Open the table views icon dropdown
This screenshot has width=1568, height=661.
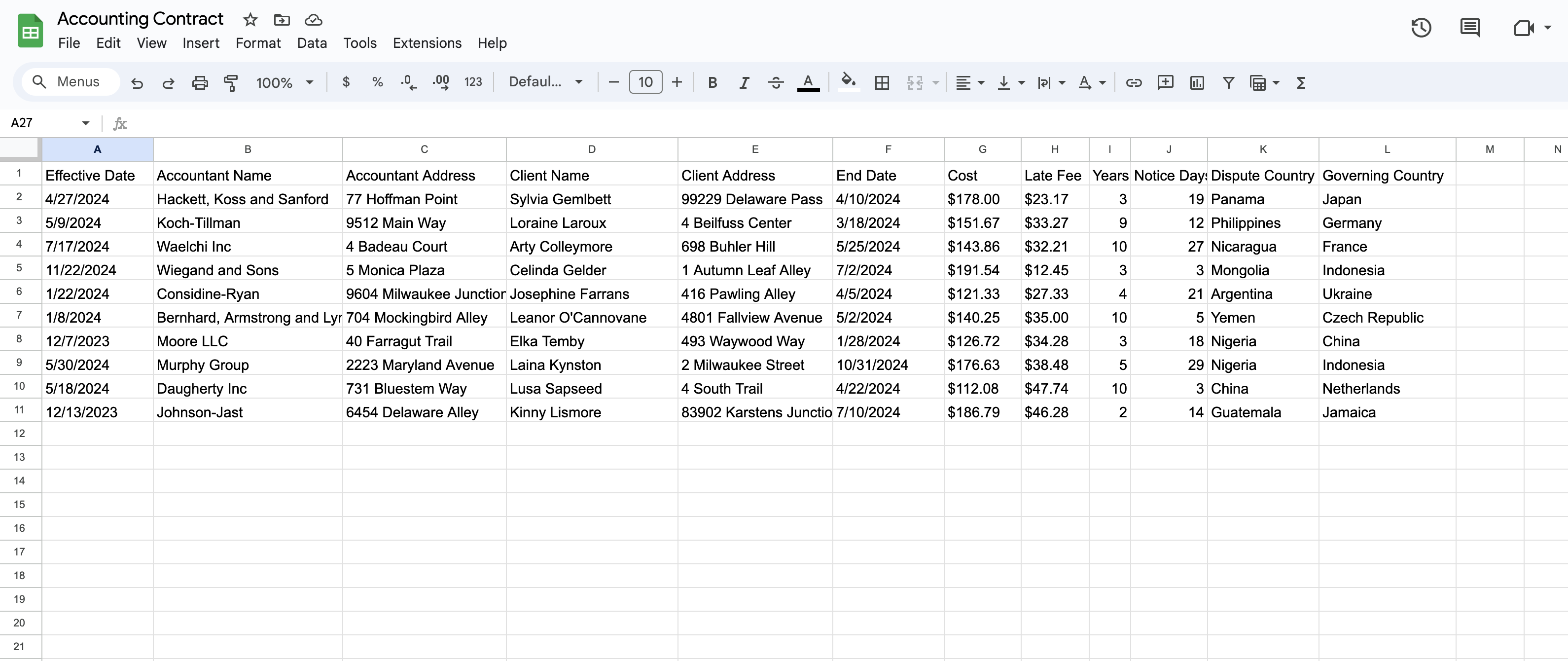point(1264,82)
